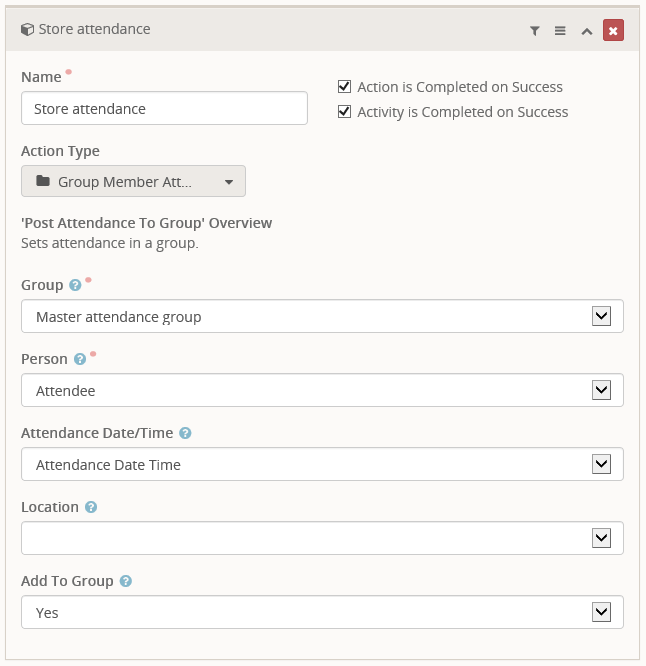Click the Name text input field
The width and height of the screenshot is (646, 666).
coord(164,109)
